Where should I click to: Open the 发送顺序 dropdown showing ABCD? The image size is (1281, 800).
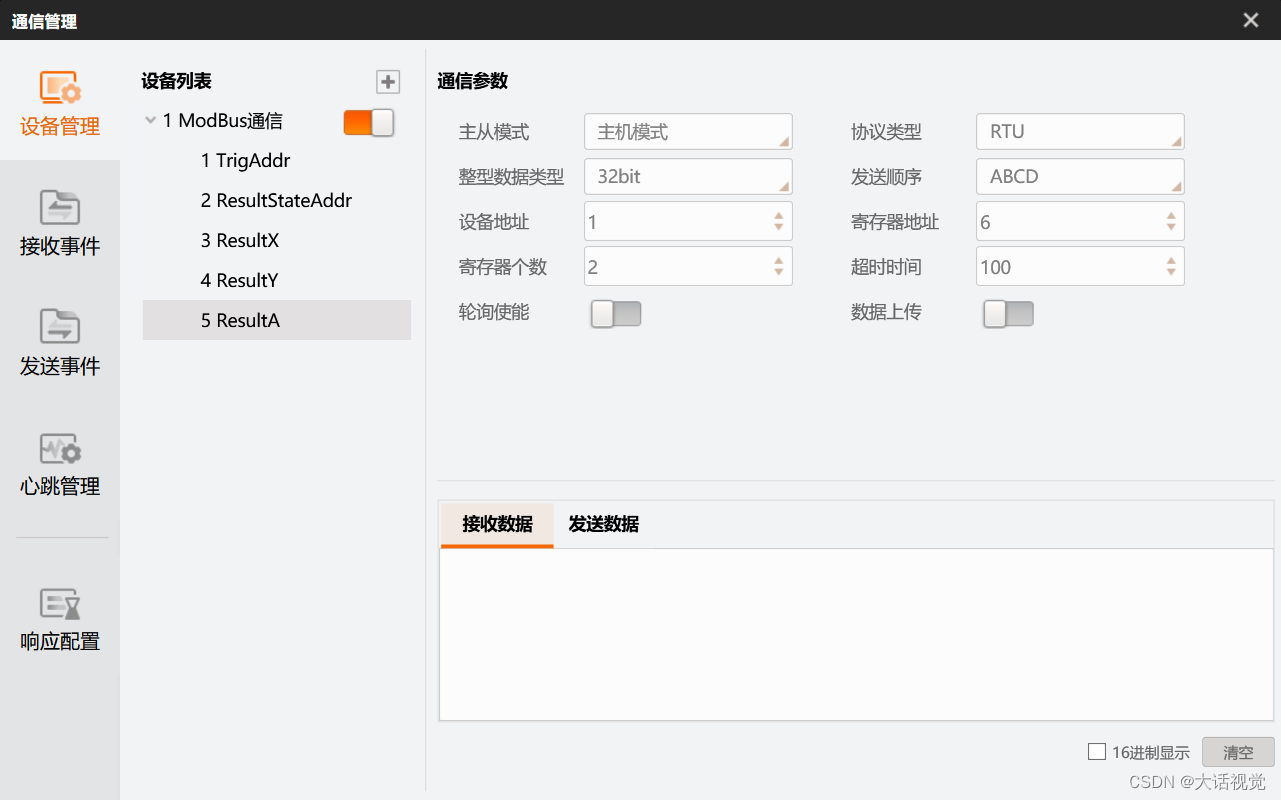1080,176
